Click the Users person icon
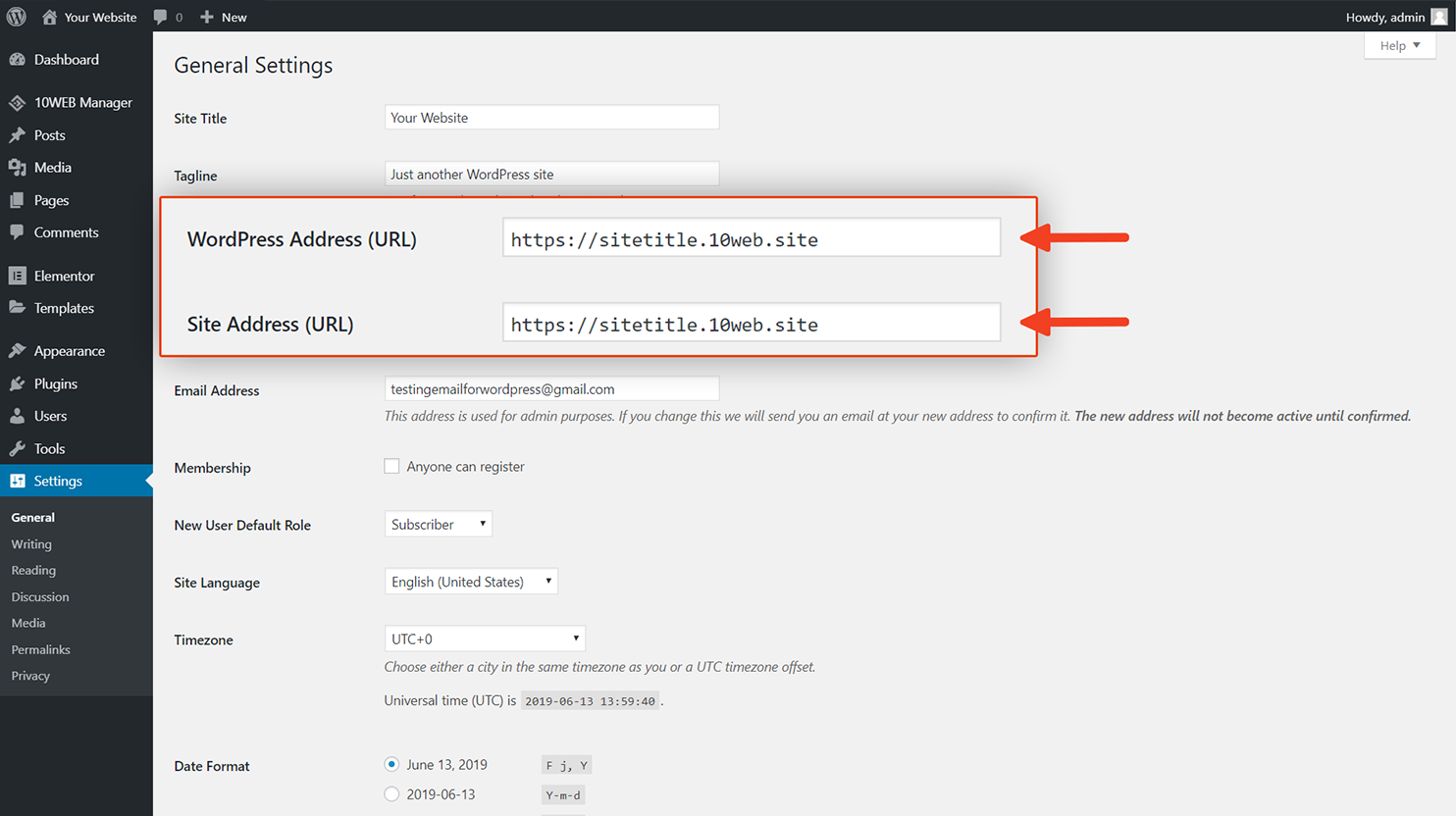This screenshot has height=816, width=1456. pyautogui.click(x=17, y=416)
